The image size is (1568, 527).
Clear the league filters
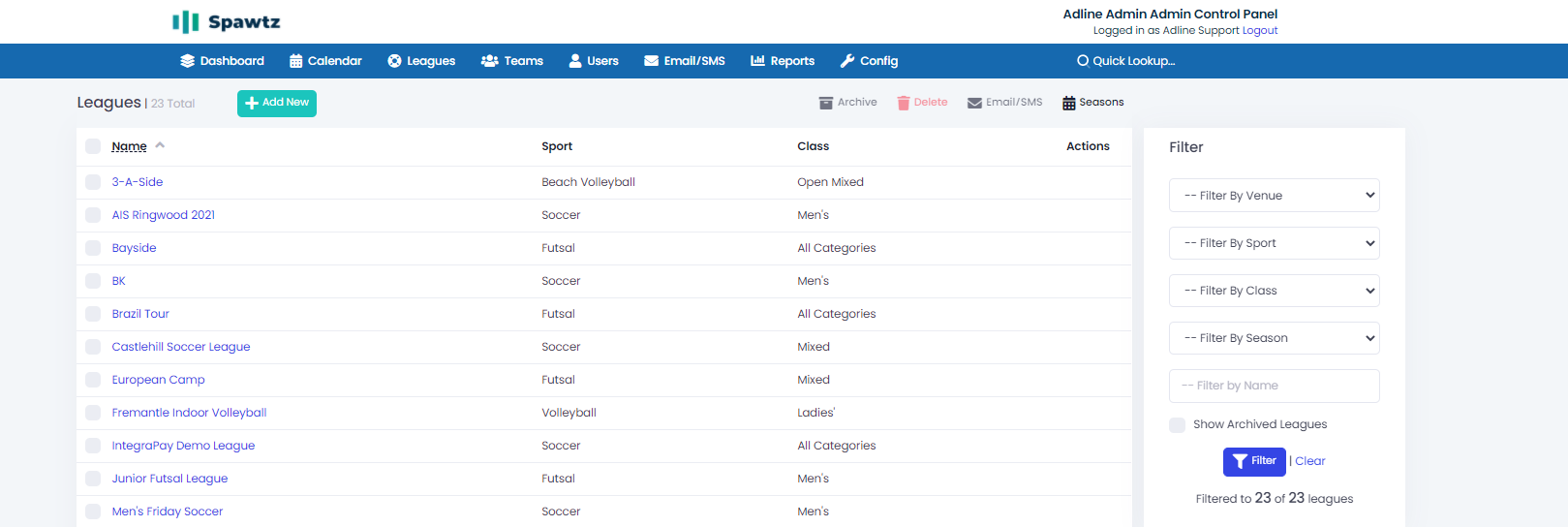coord(1310,461)
